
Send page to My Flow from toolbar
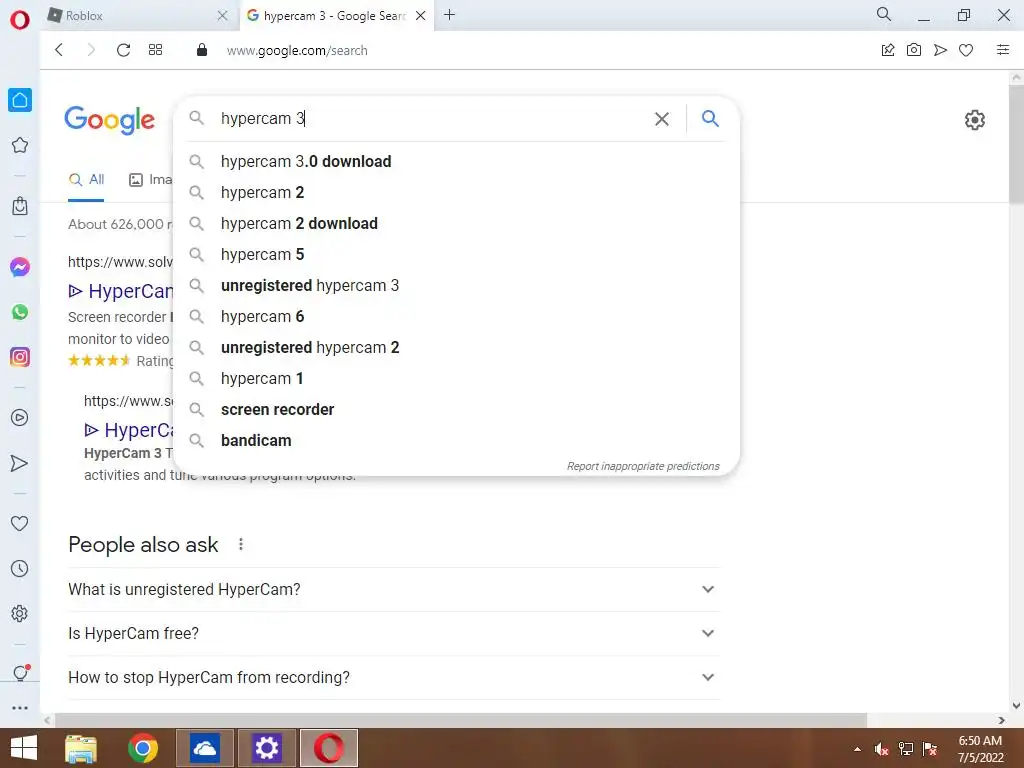[x=940, y=50]
